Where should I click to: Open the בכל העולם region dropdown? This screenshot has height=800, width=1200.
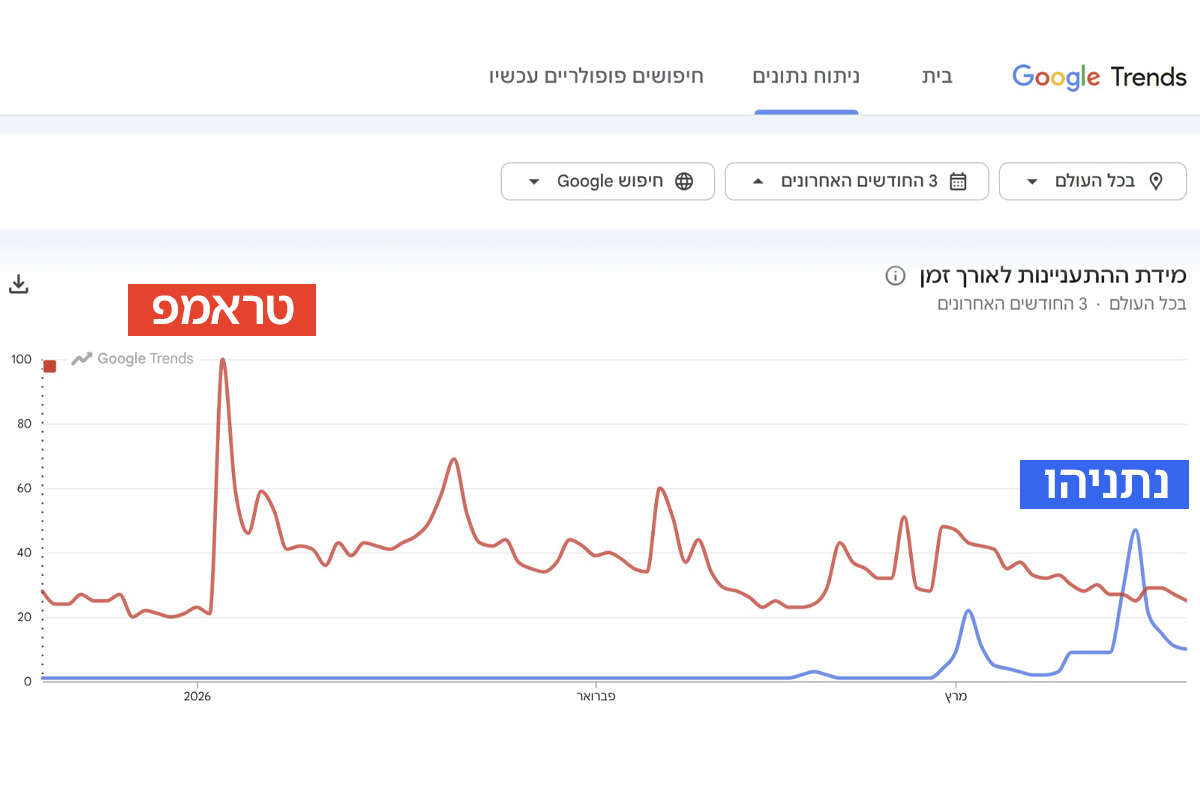(x=1093, y=181)
